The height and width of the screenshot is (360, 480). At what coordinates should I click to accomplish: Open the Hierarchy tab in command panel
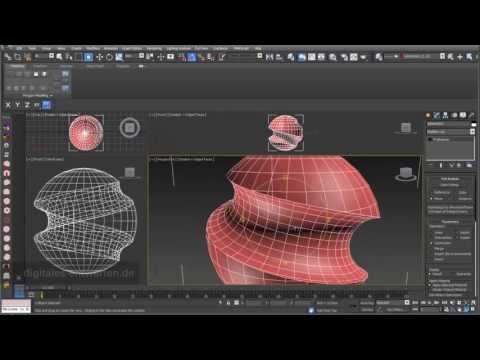[445, 115]
